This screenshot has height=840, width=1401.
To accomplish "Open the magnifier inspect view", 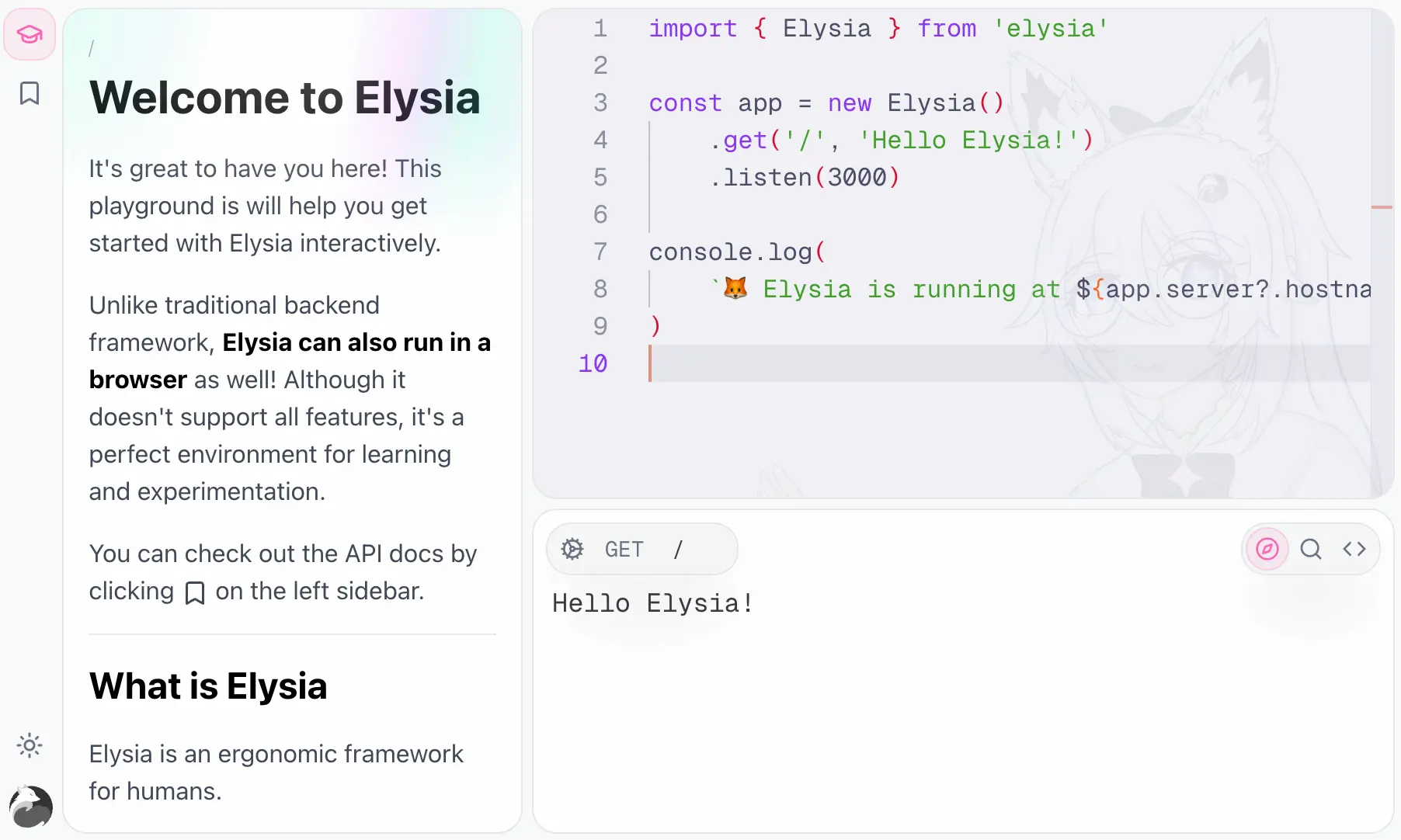I will click(x=1310, y=549).
